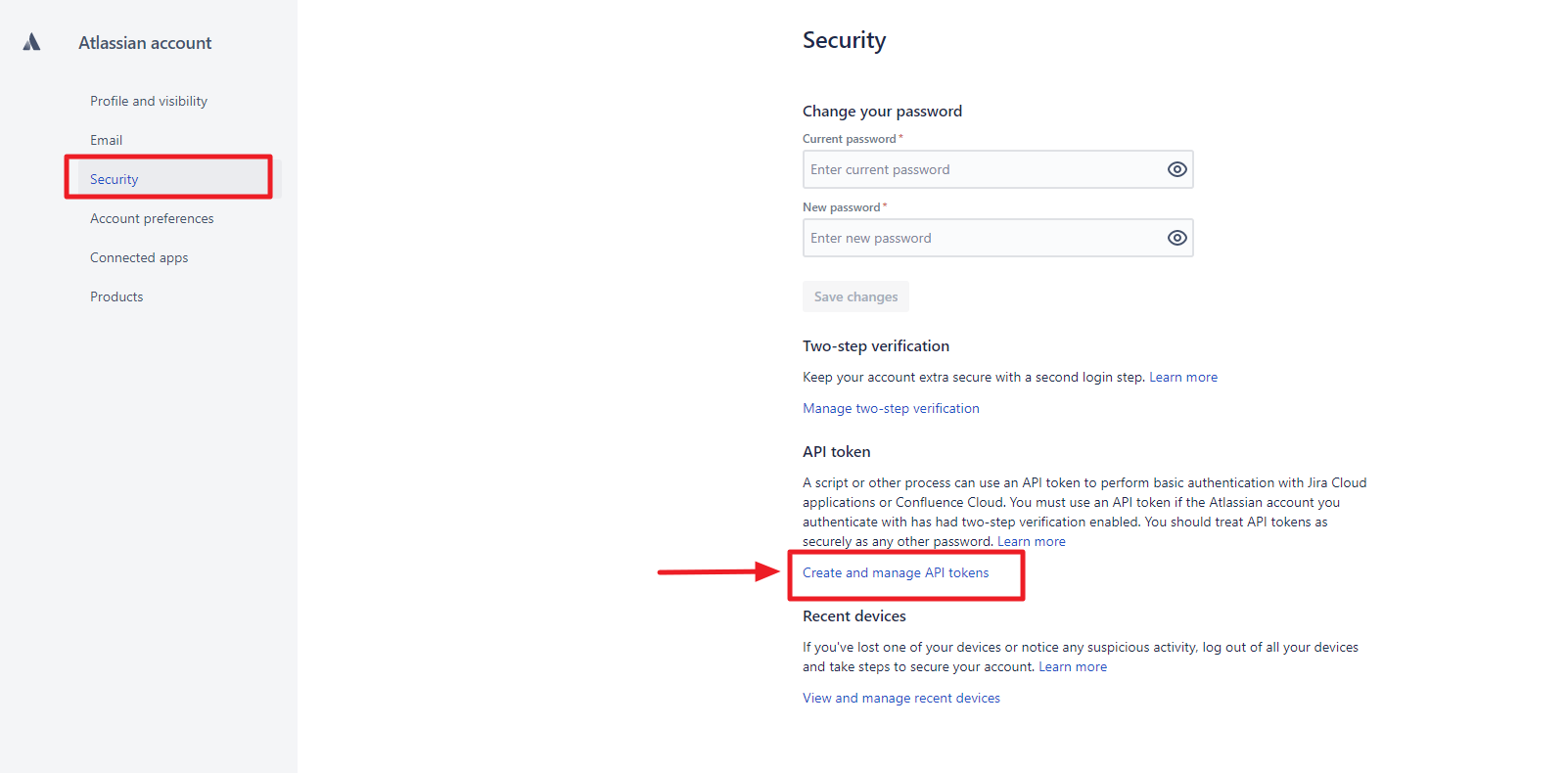Toggle visibility of the new password field
The height and width of the screenshot is (773, 1568).
click(x=1176, y=238)
